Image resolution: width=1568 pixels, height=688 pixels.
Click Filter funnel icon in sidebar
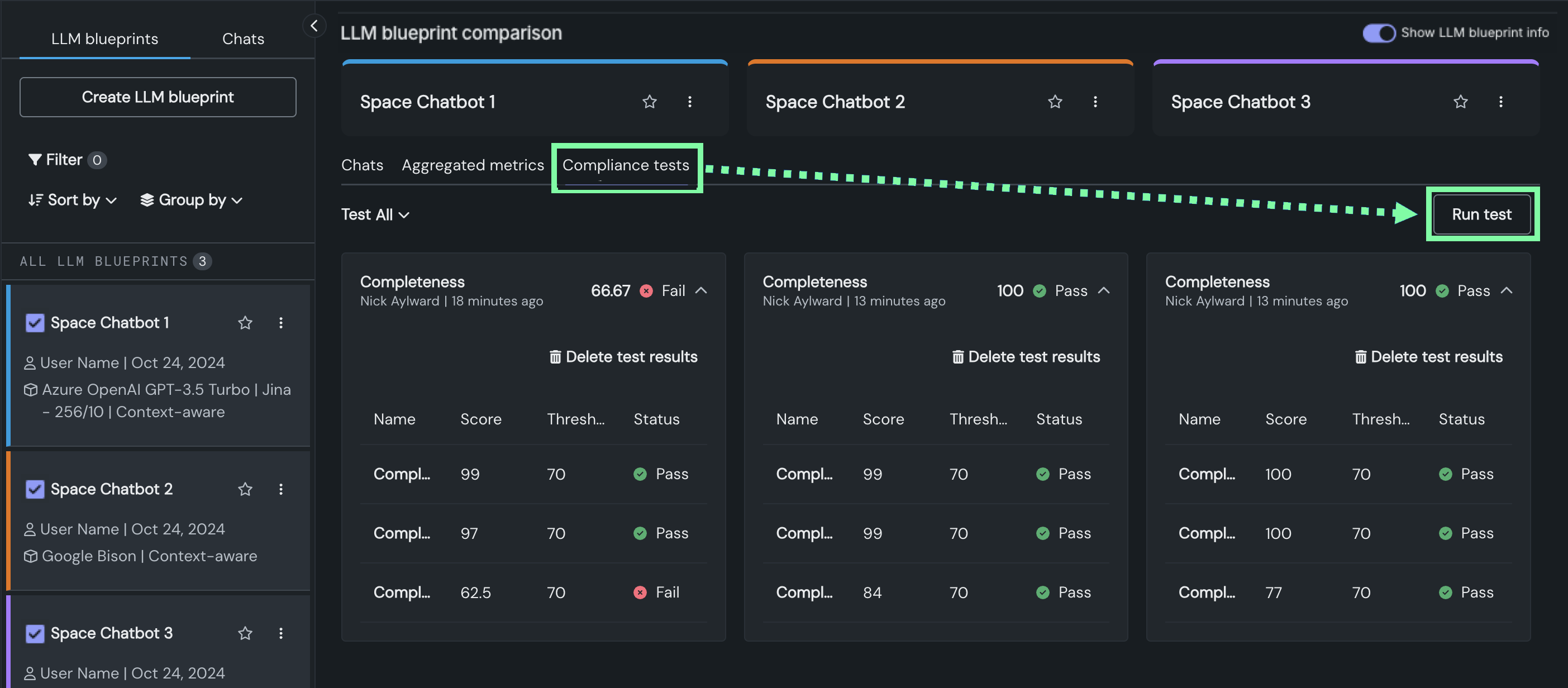pyautogui.click(x=35, y=159)
